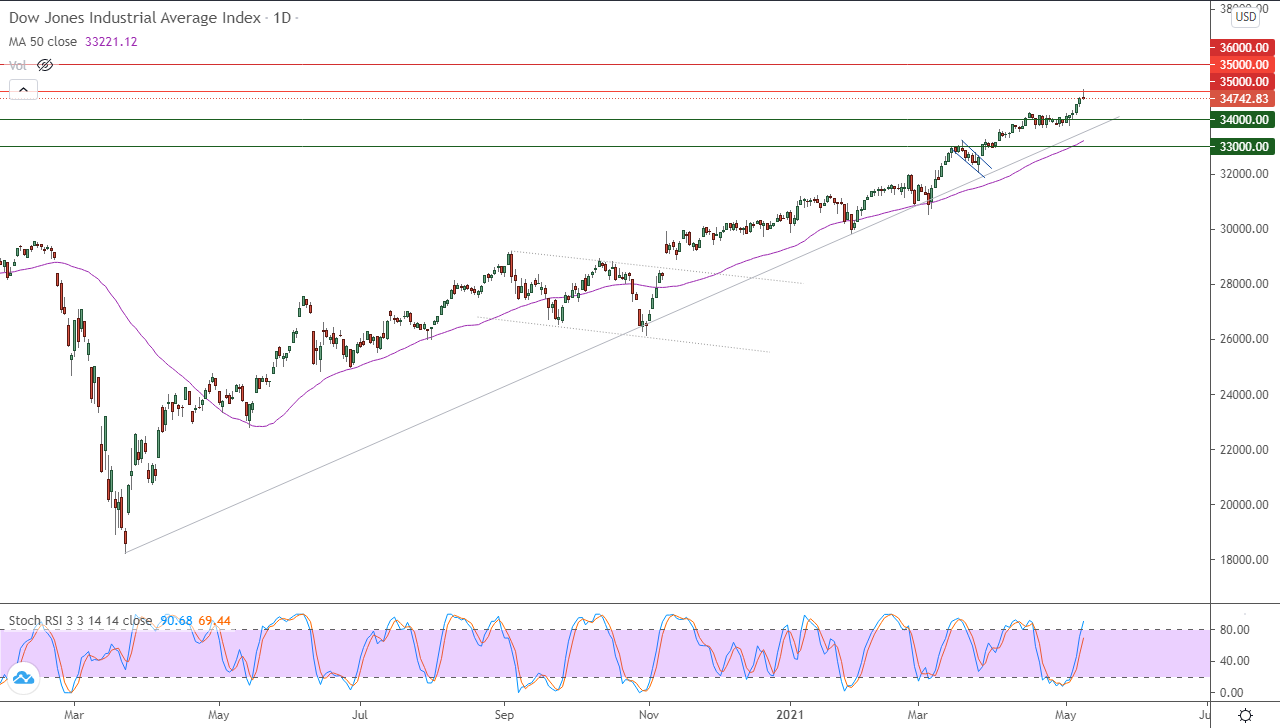The height and width of the screenshot is (728, 1280).
Task: Click the 18000.00 price axis value
Action: [x=1243, y=560]
